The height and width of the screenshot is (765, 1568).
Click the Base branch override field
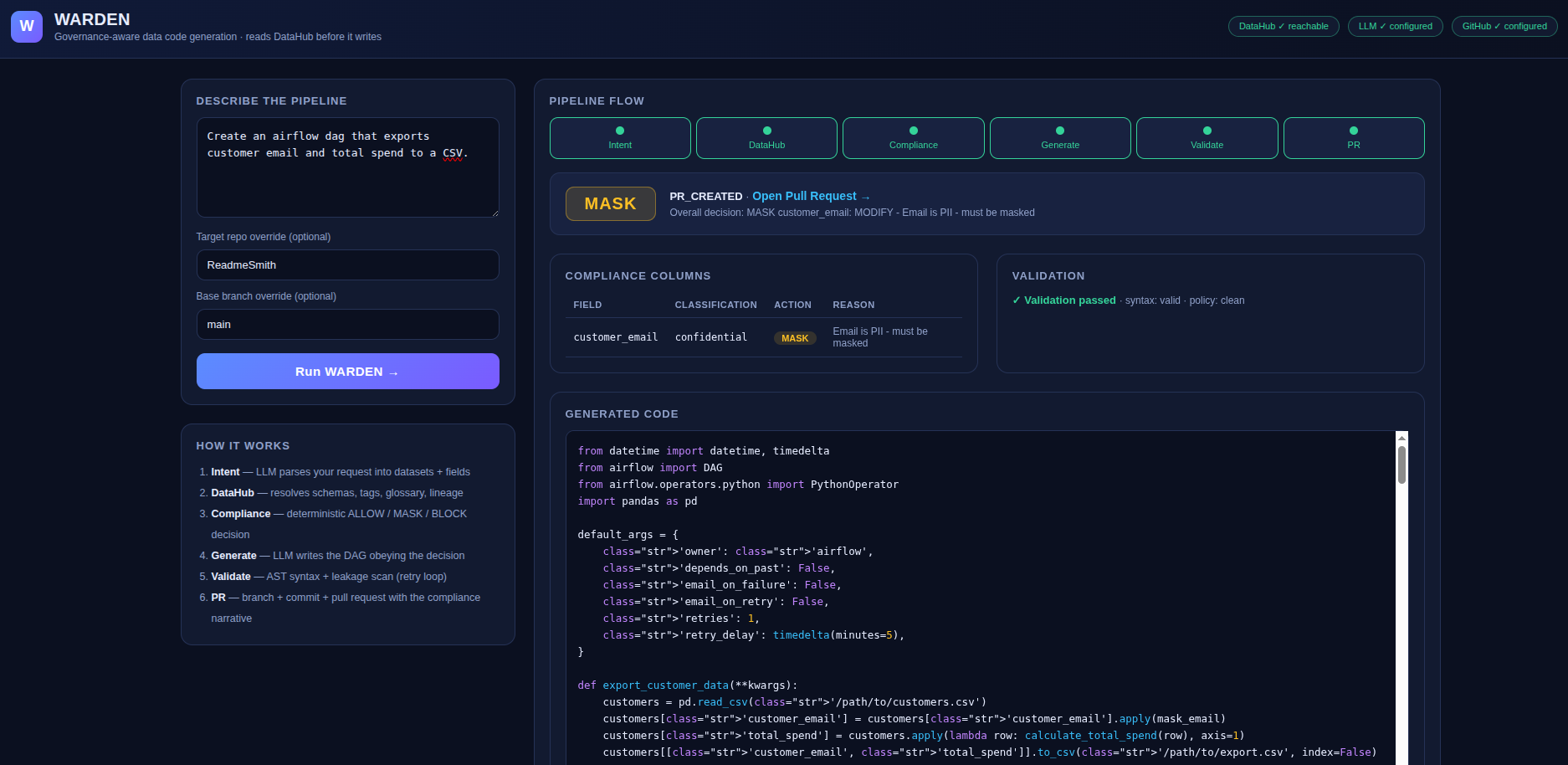pos(348,324)
